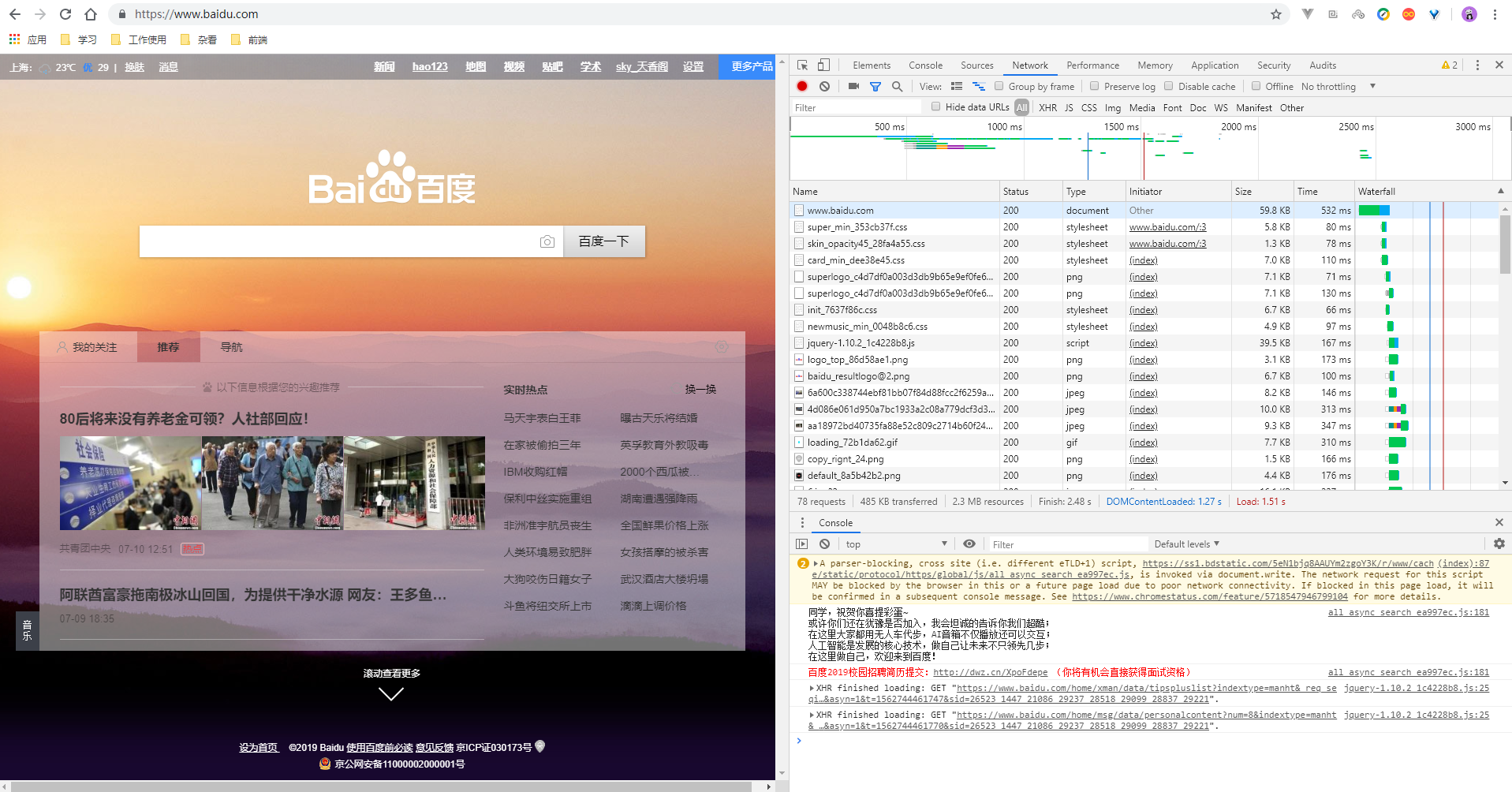
Task: Tick the Offline checkbox
Action: point(1256,86)
